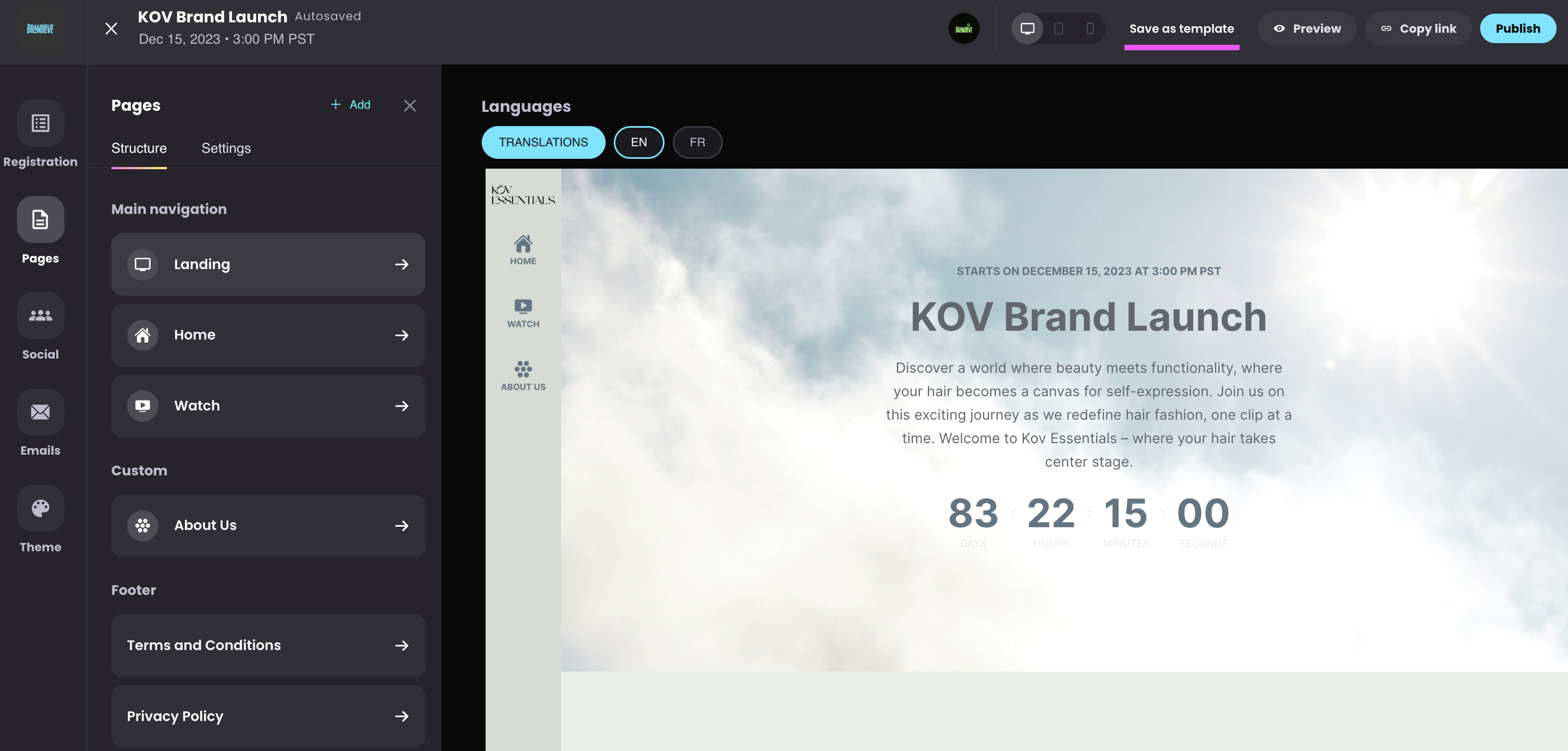Publish the event
This screenshot has height=751, width=1568.
click(x=1517, y=28)
